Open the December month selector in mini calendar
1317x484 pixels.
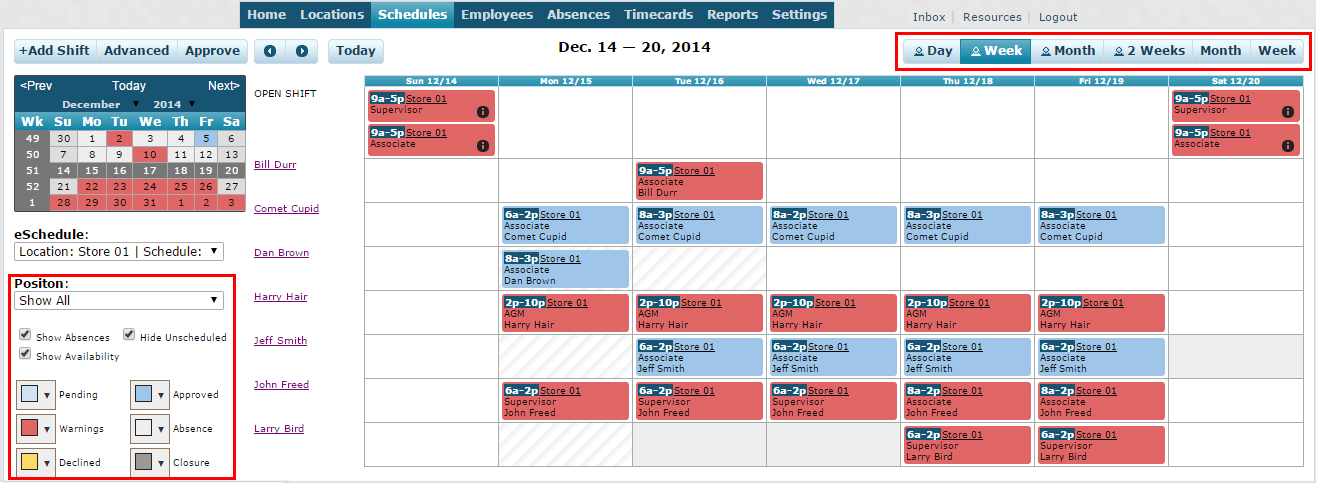coord(101,104)
